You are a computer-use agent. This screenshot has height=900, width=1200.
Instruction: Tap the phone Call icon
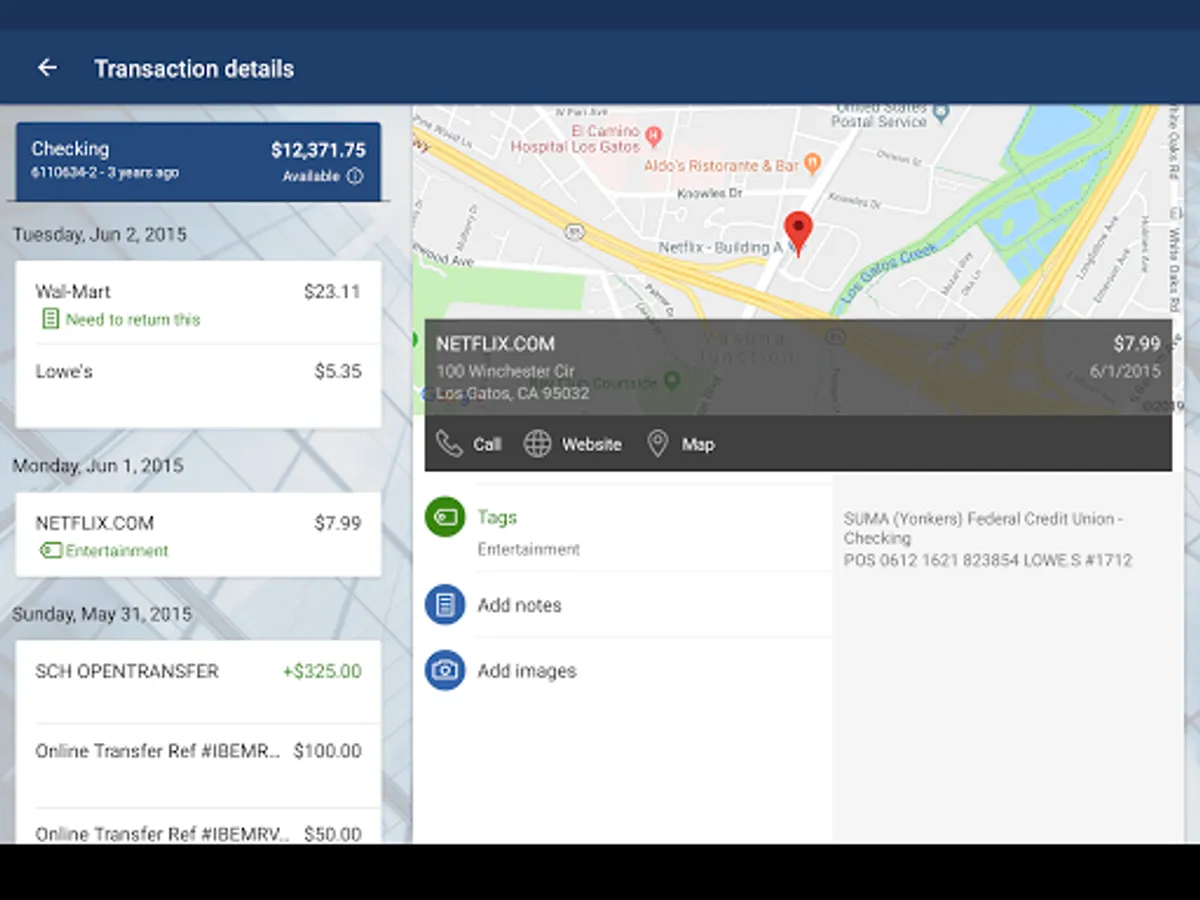click(449, 444)
